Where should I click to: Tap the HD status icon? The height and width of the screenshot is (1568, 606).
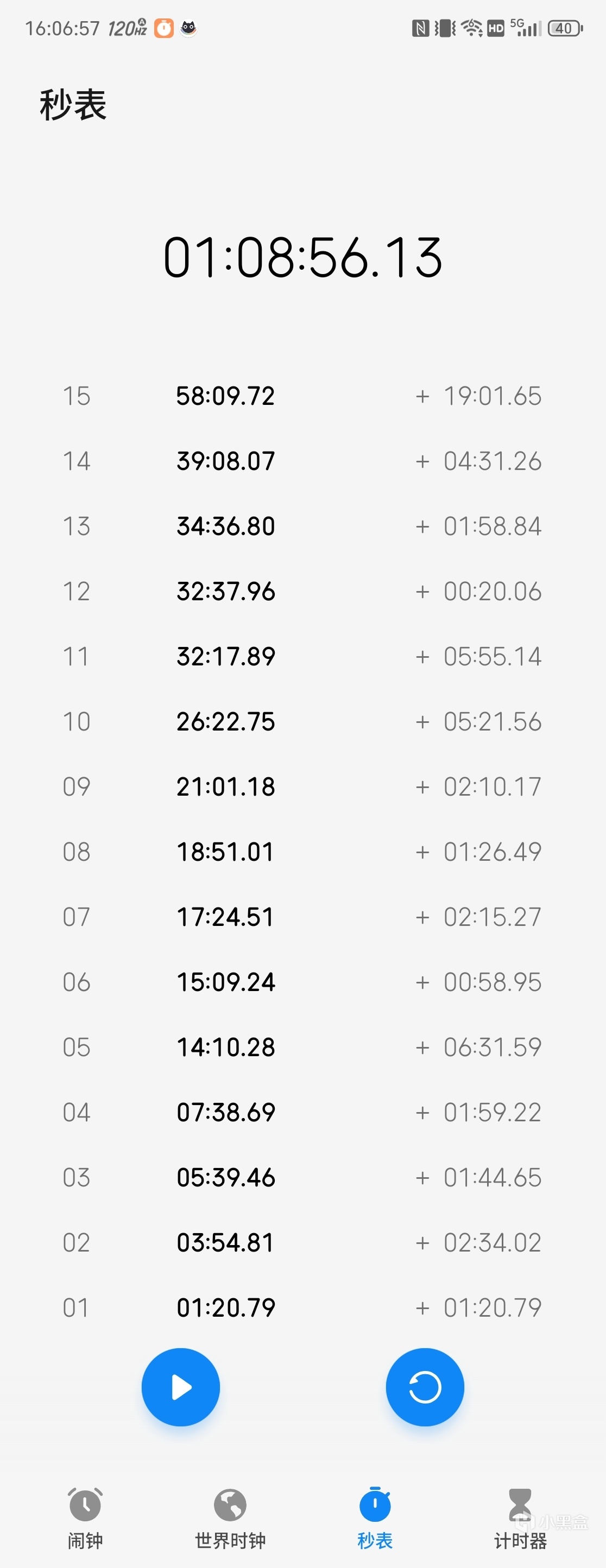point(496,28)
